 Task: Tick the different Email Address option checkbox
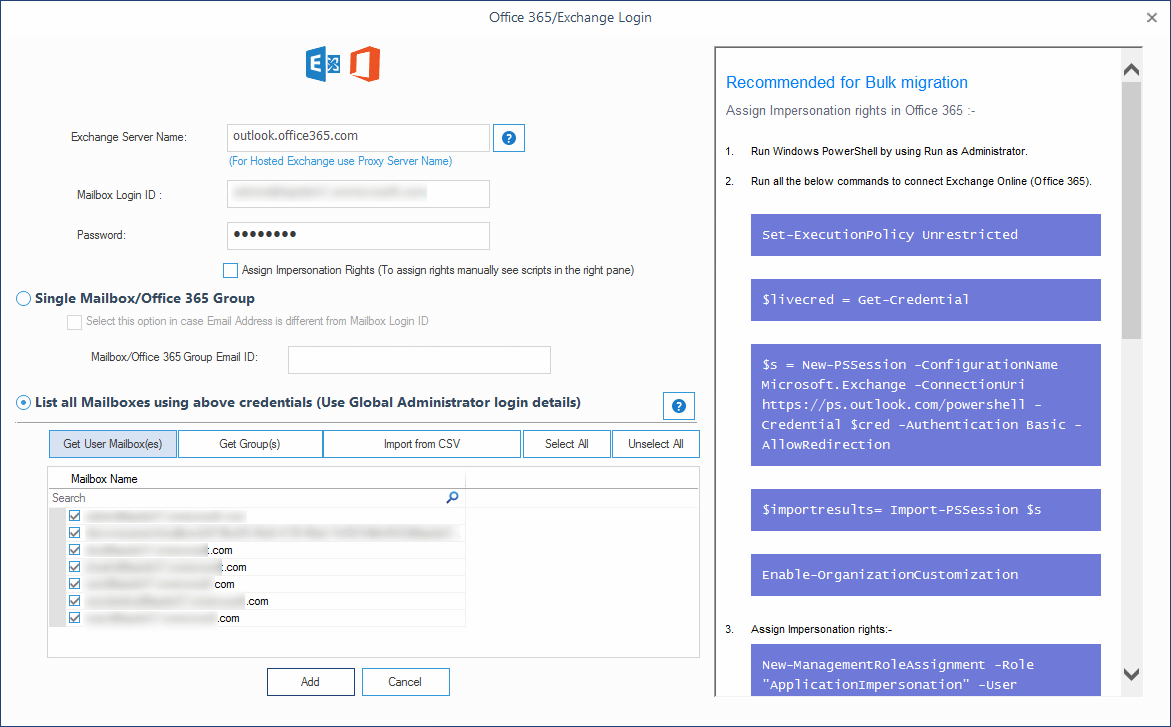(74, 322)
